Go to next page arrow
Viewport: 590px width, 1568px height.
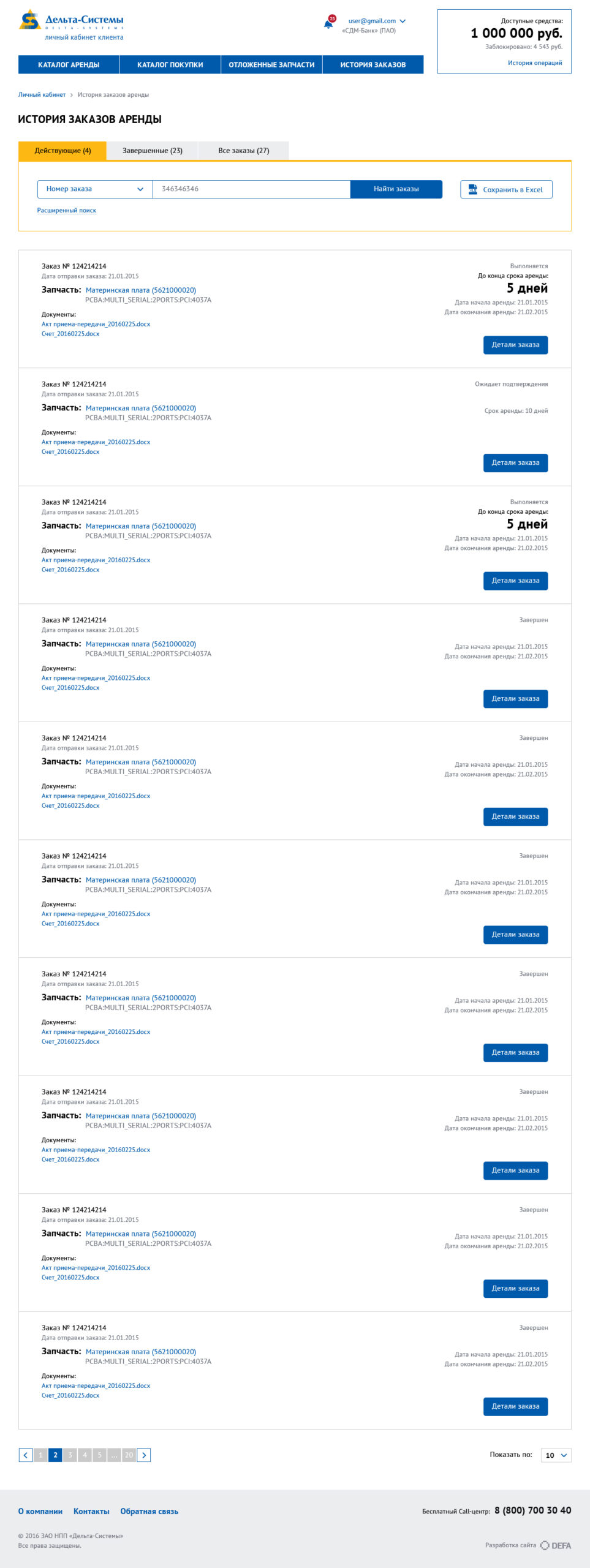click(144, 1455)
